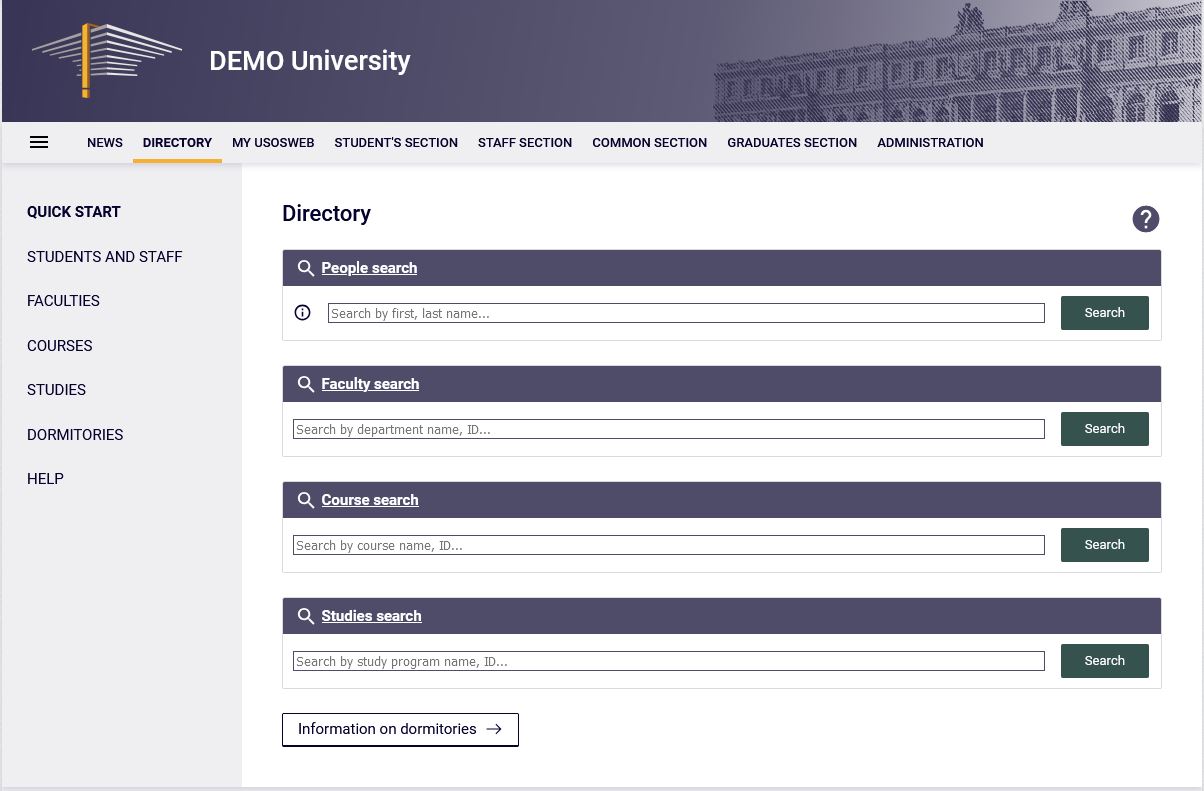Select STUDENTS AND STAFF in sidebar
This screenshot has width=1204, height=791.
105,257
